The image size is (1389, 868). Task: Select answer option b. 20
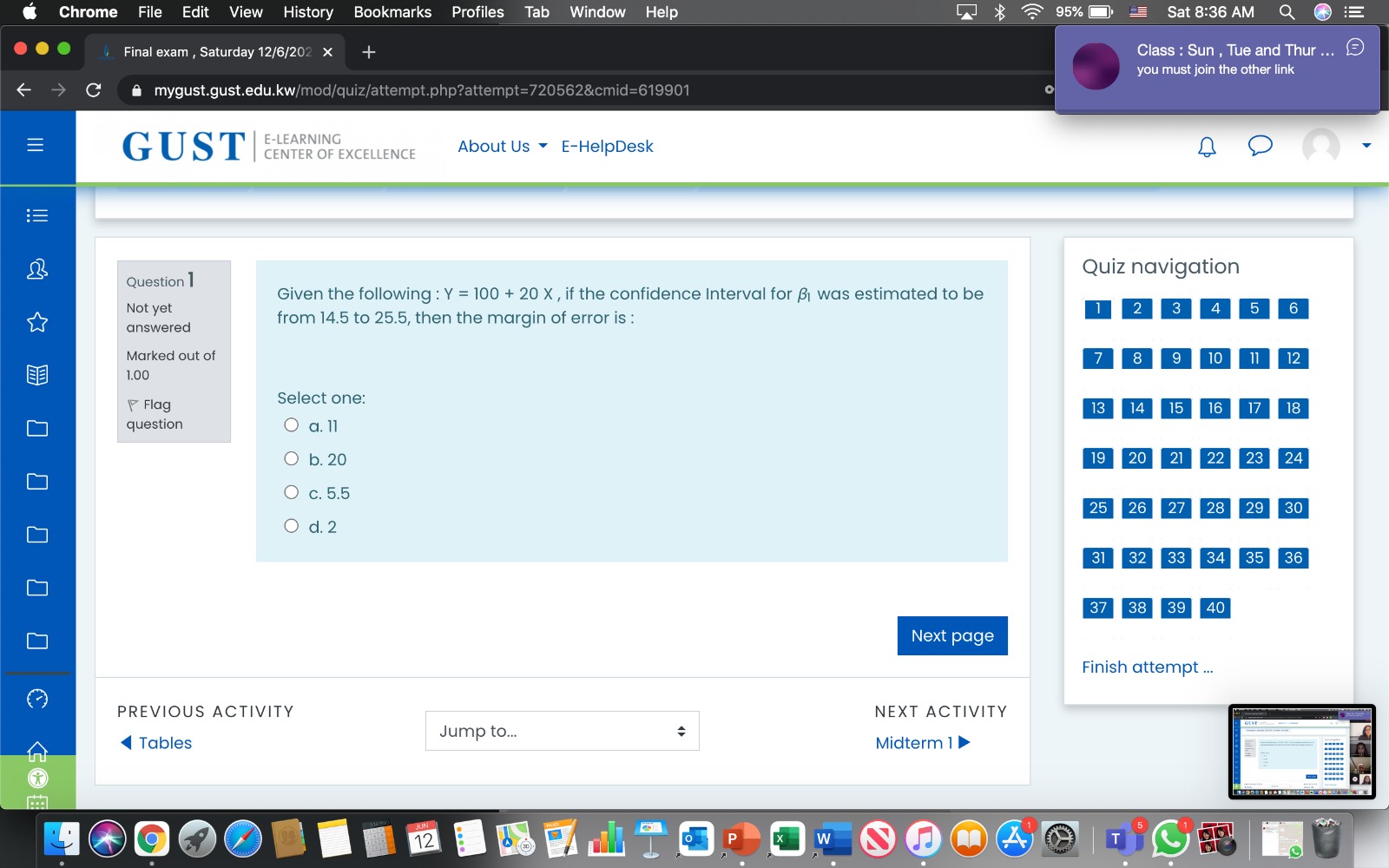[x=292, y=457]
